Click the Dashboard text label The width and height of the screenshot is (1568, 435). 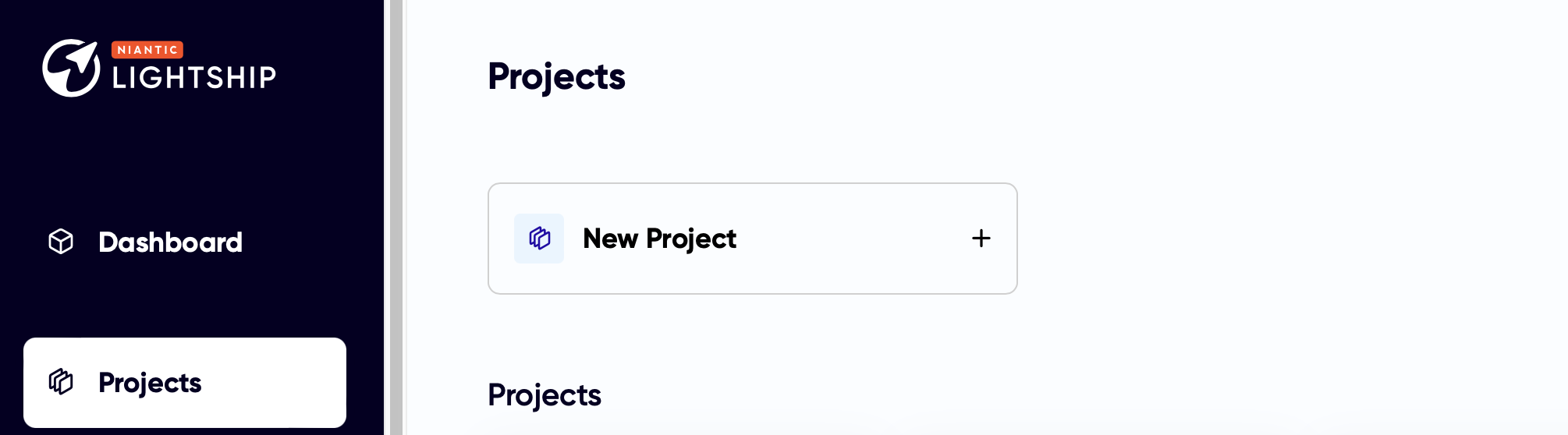tap(171, 242)
